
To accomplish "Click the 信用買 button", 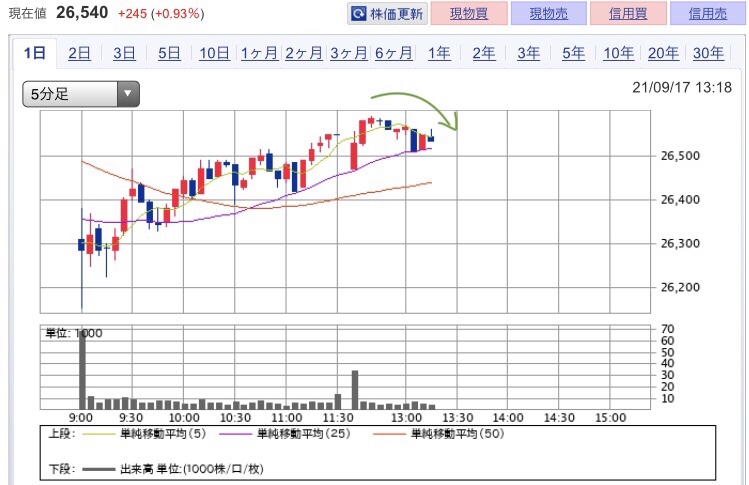I will [628, 13].
